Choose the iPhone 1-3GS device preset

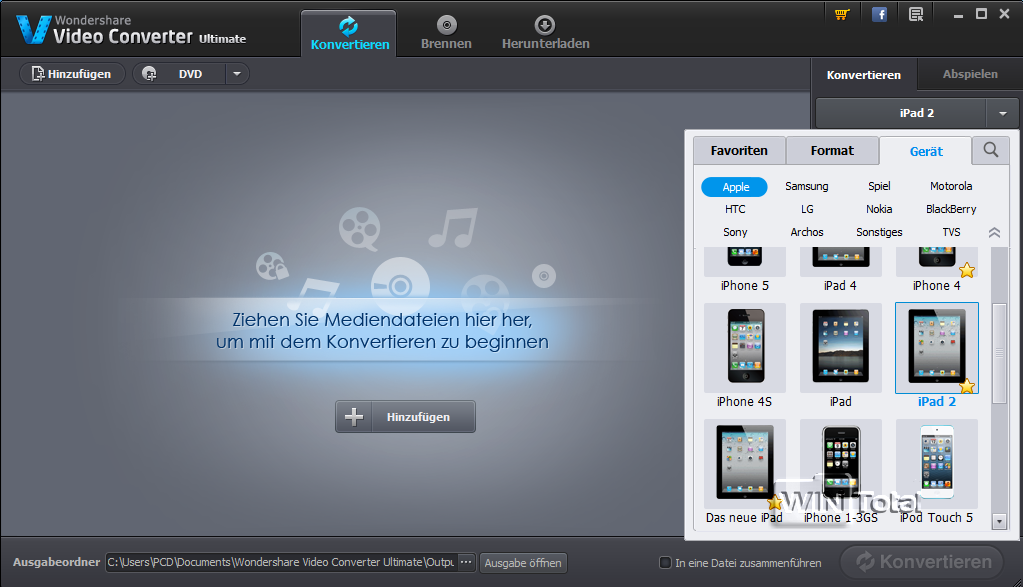[840, 472]
